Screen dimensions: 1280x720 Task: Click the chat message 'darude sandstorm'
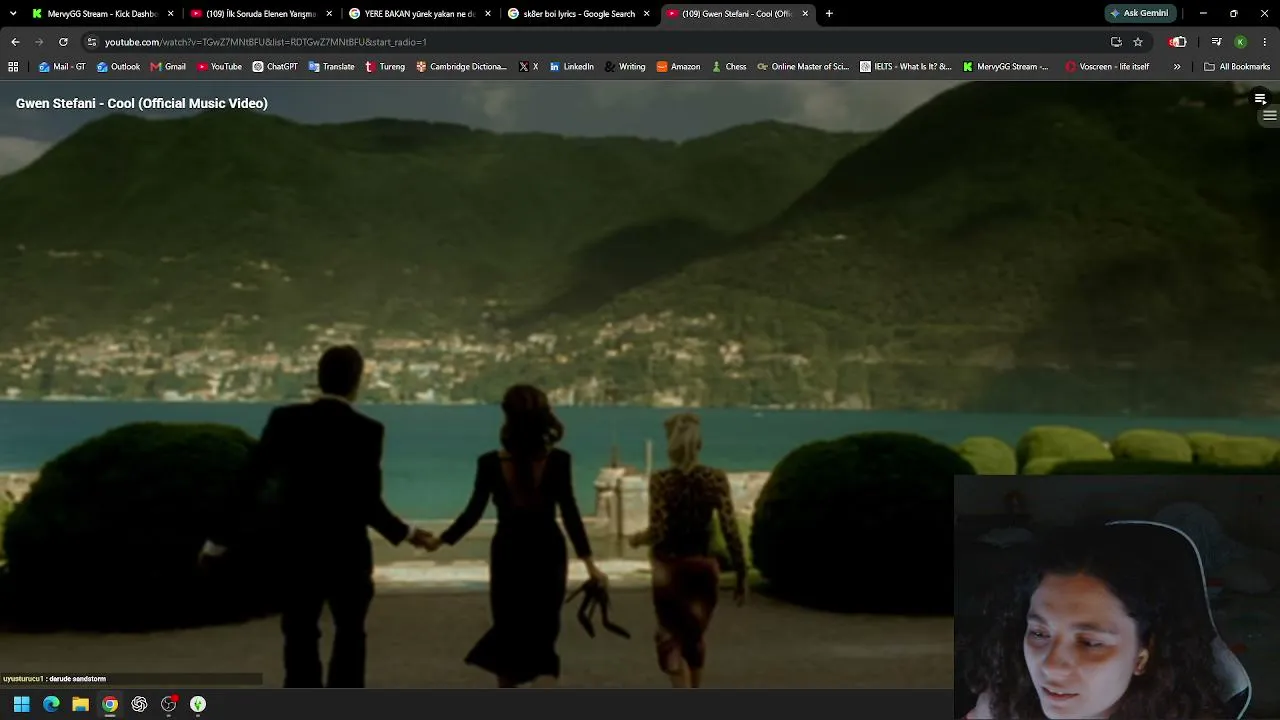77,679
